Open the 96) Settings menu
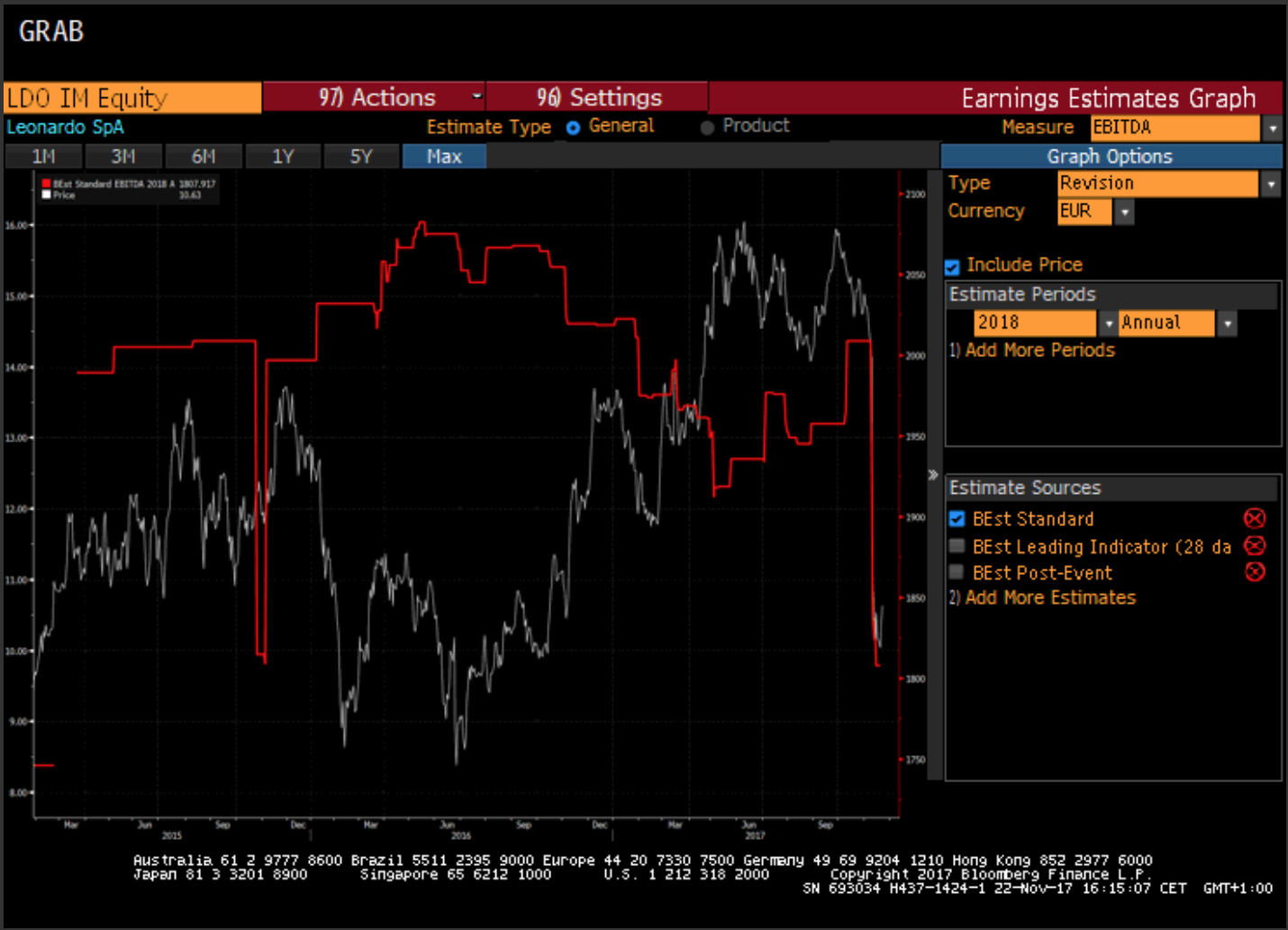 598,97
